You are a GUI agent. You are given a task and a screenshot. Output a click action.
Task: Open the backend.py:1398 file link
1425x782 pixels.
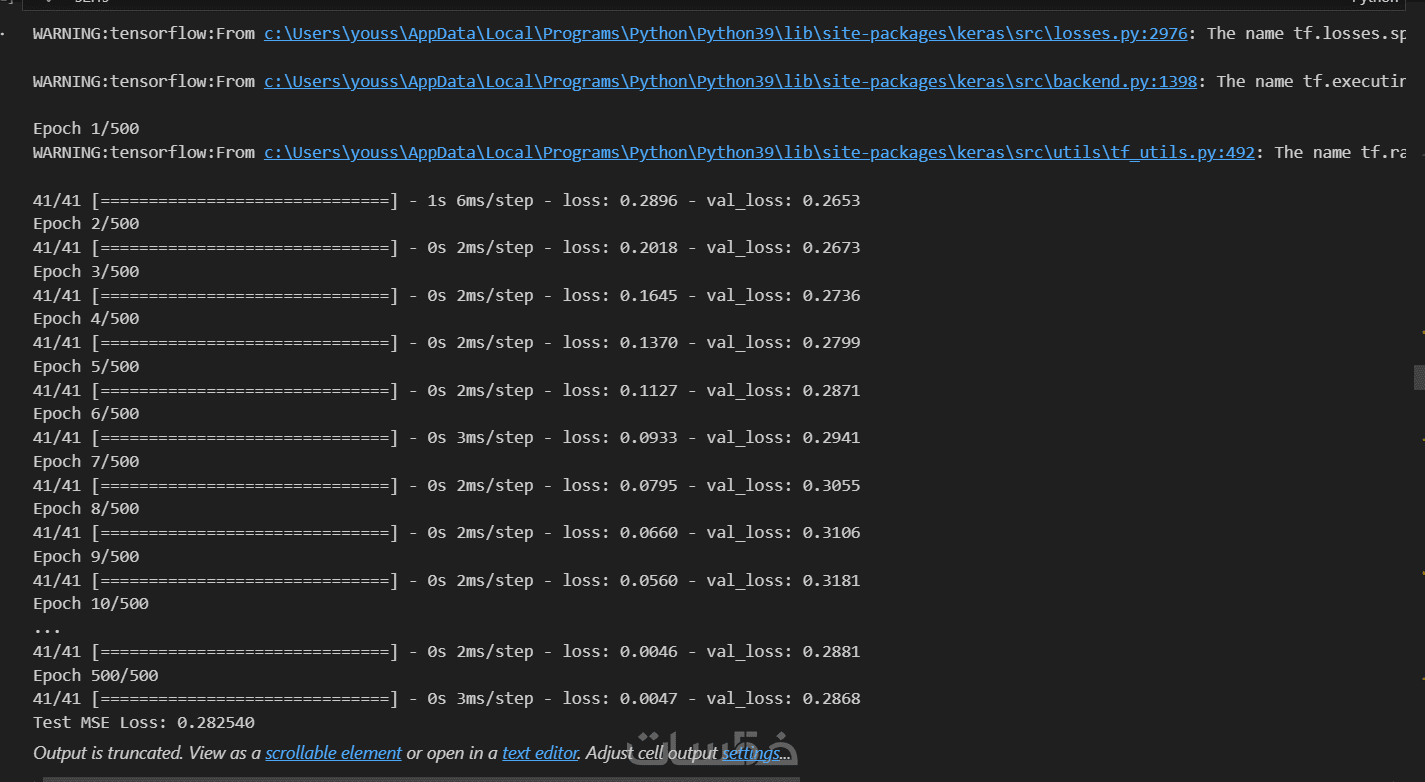pos(730,82)
